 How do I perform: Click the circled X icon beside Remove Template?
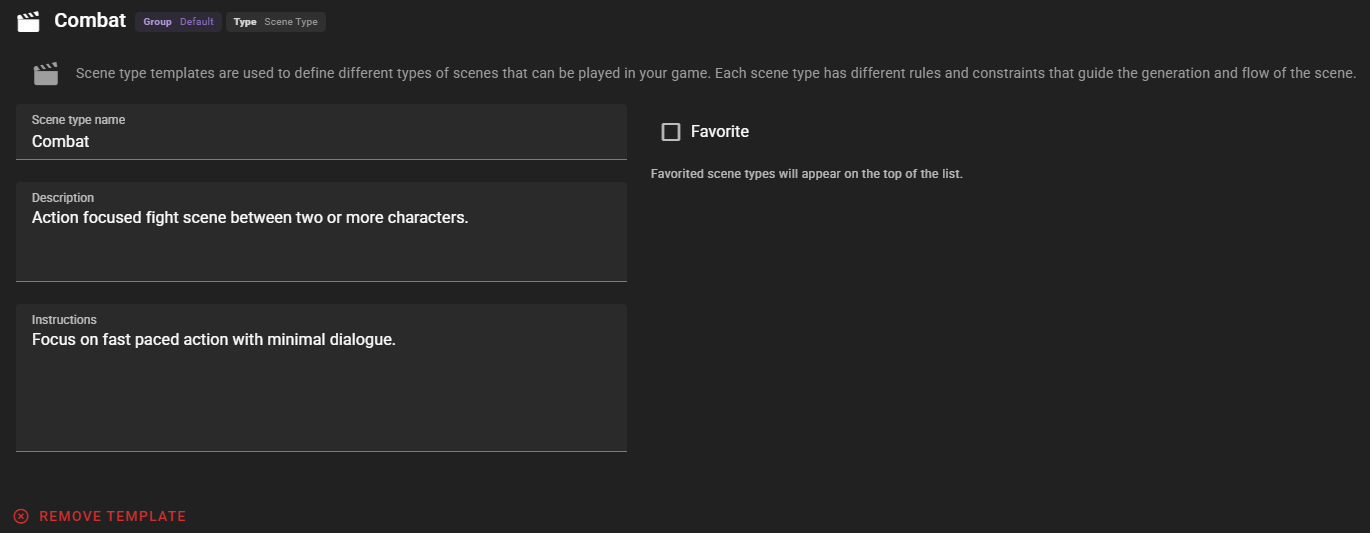(x=21, y=516)
